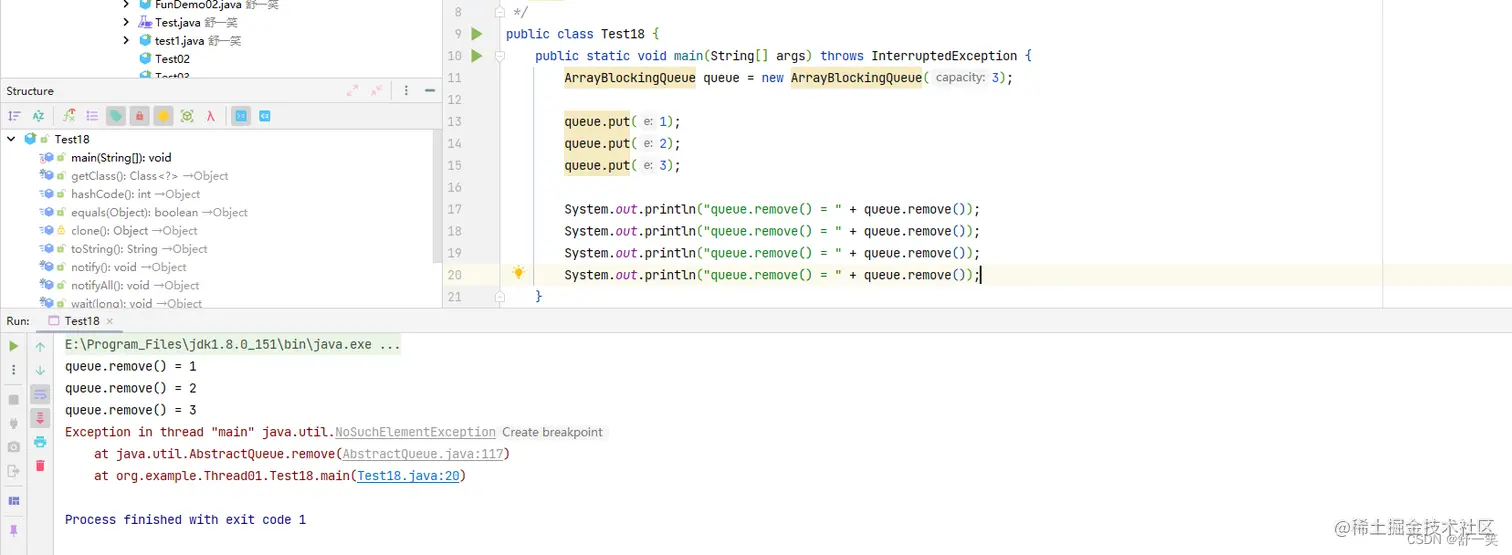This screenshot has width=1512, height=555.
Task: Click 'Process finished with exit code 1'
Action: pyautogui.click(x=185, y=520)
